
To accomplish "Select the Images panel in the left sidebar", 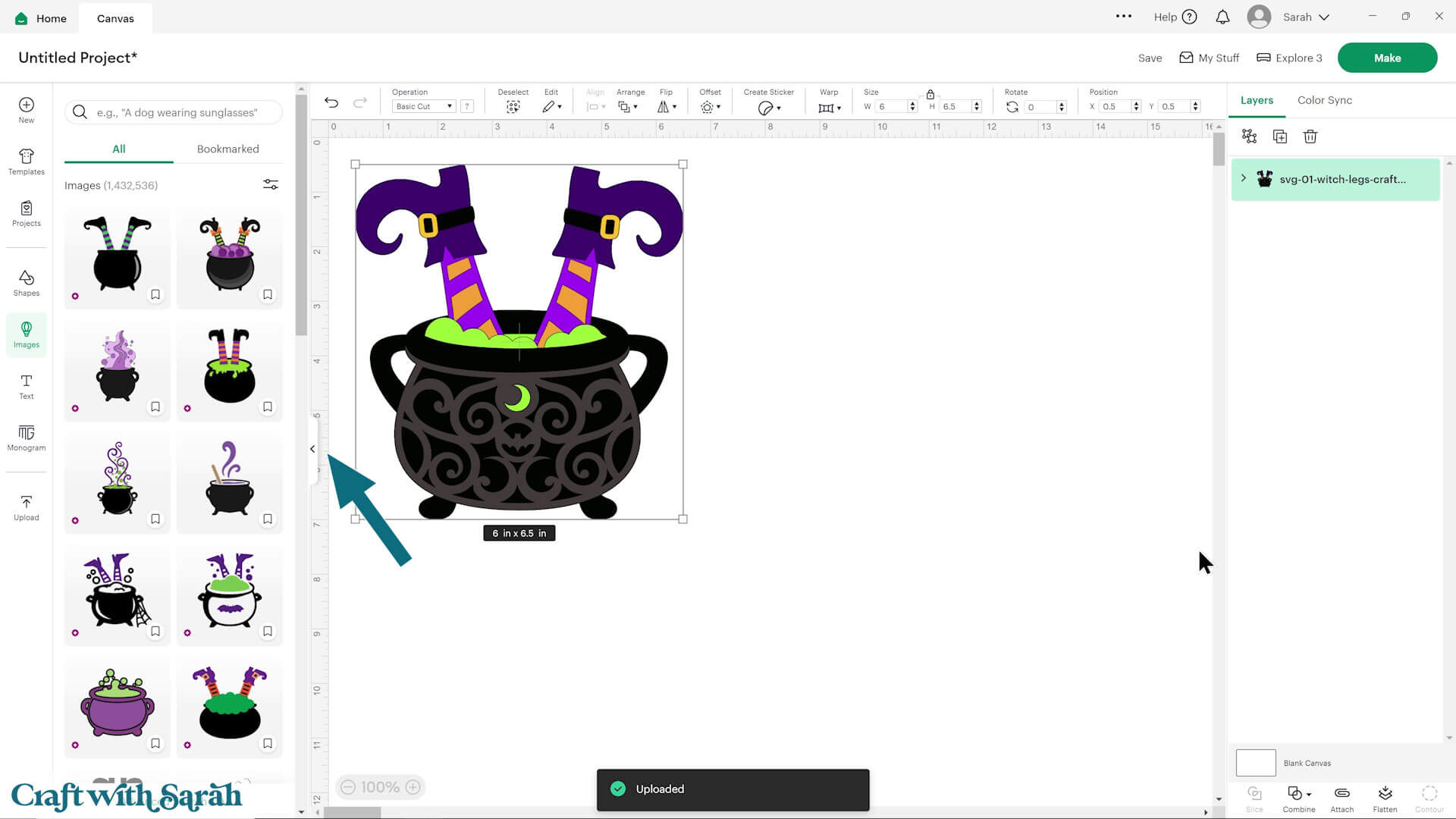I will 26,334.
